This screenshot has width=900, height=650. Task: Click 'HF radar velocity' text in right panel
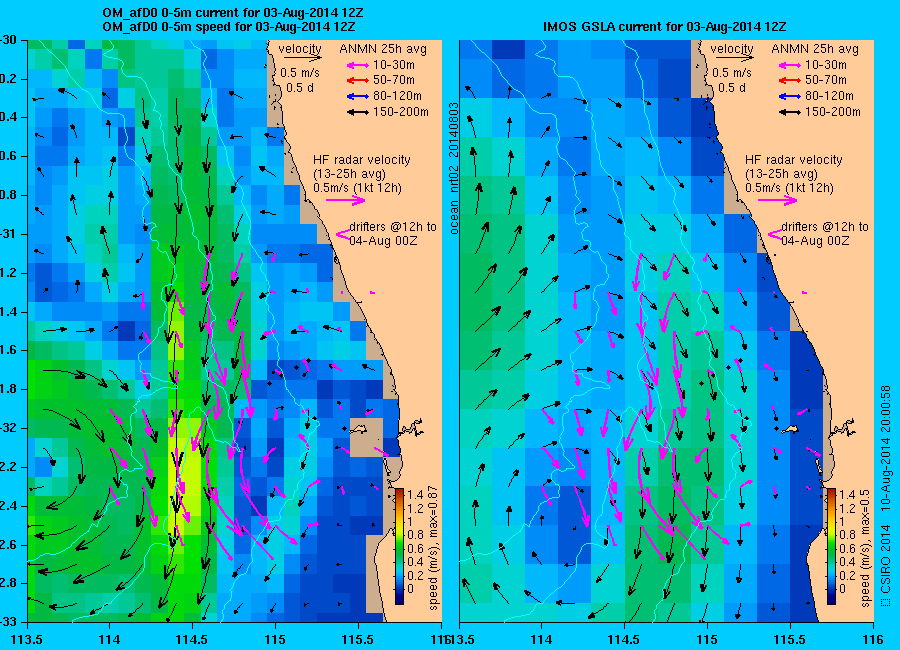click(794, 160)
